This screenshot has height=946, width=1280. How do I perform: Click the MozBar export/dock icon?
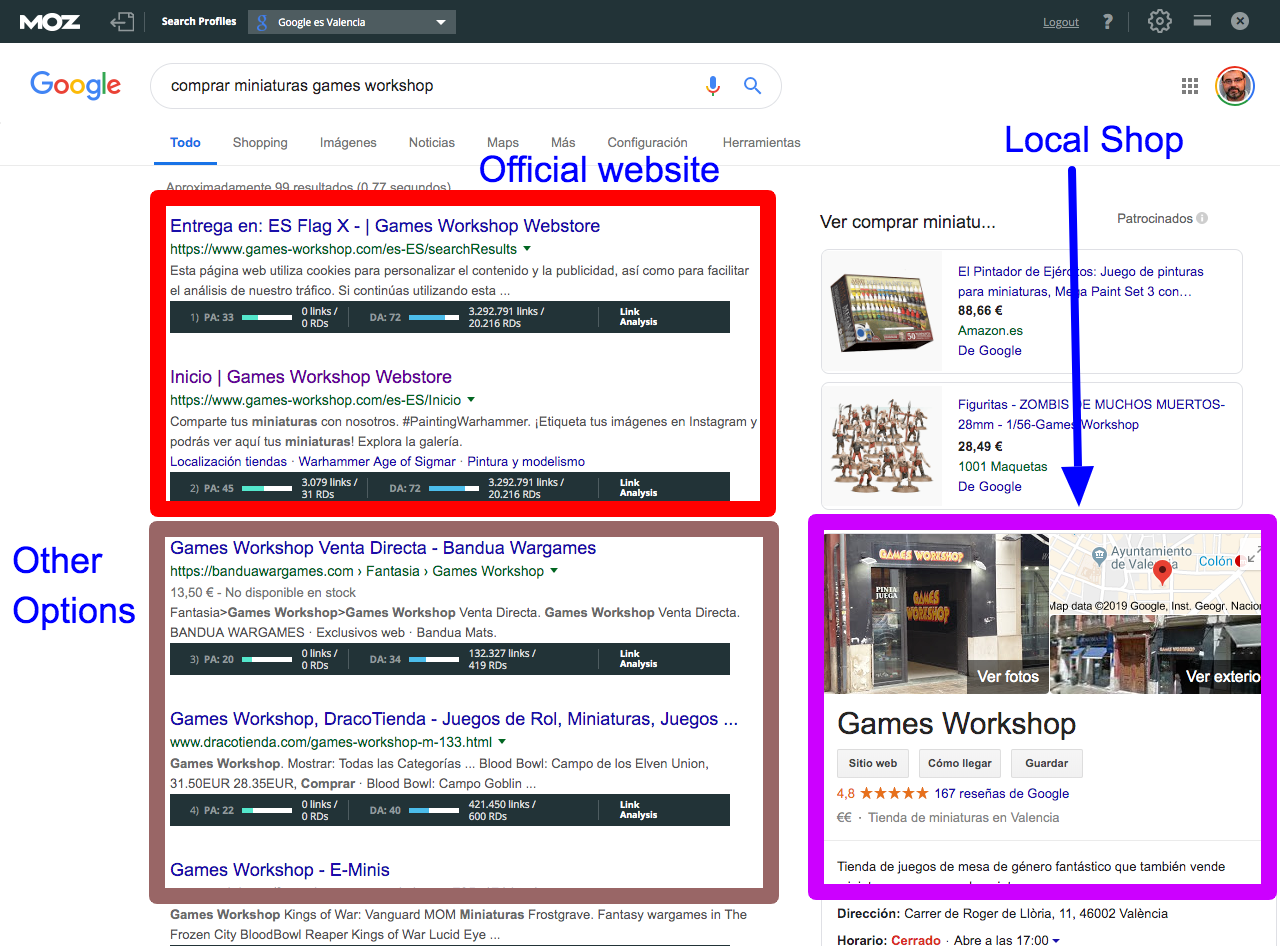(122, 21)
